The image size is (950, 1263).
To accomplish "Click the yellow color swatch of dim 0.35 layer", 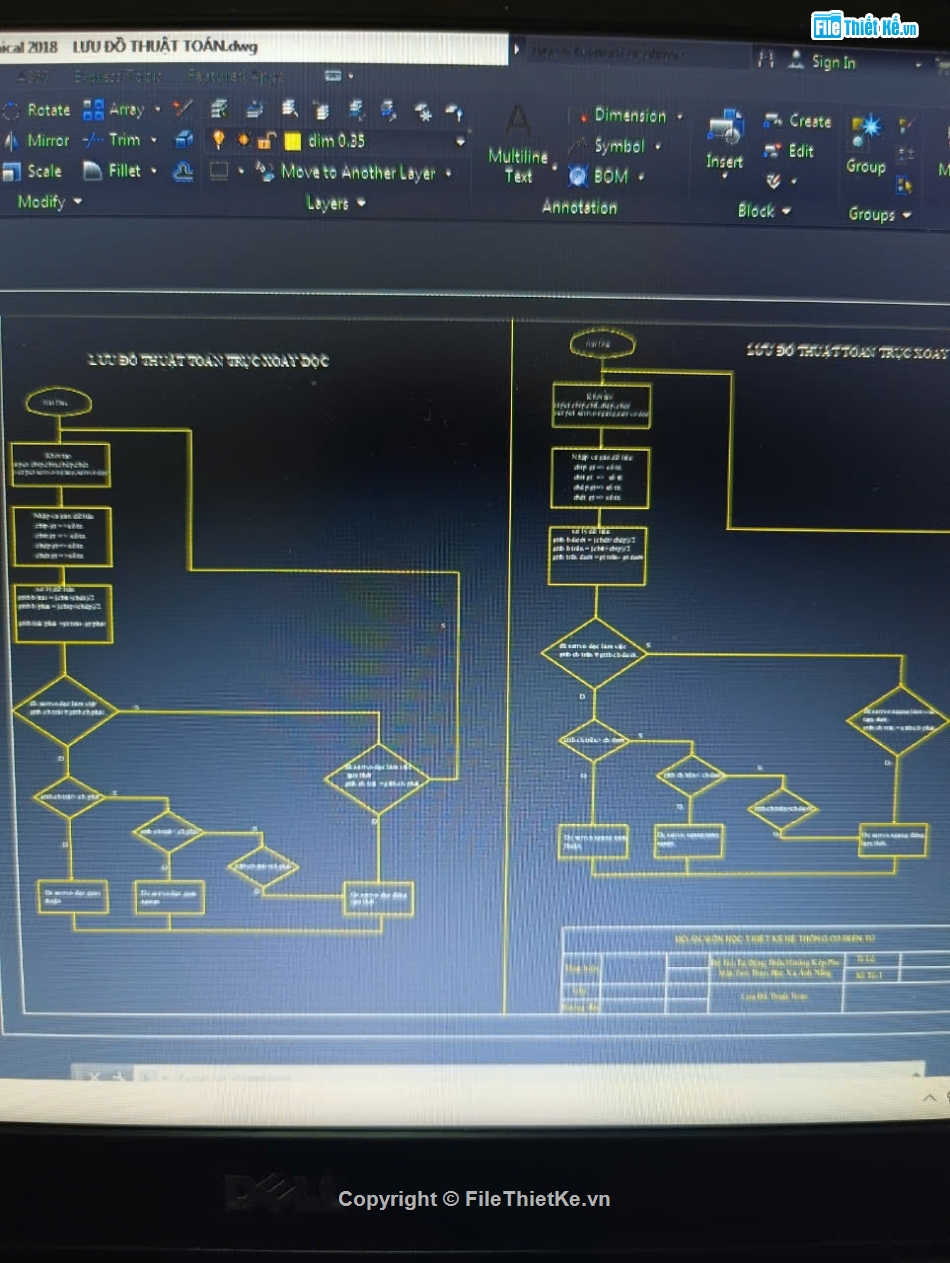I will point(292,141).
